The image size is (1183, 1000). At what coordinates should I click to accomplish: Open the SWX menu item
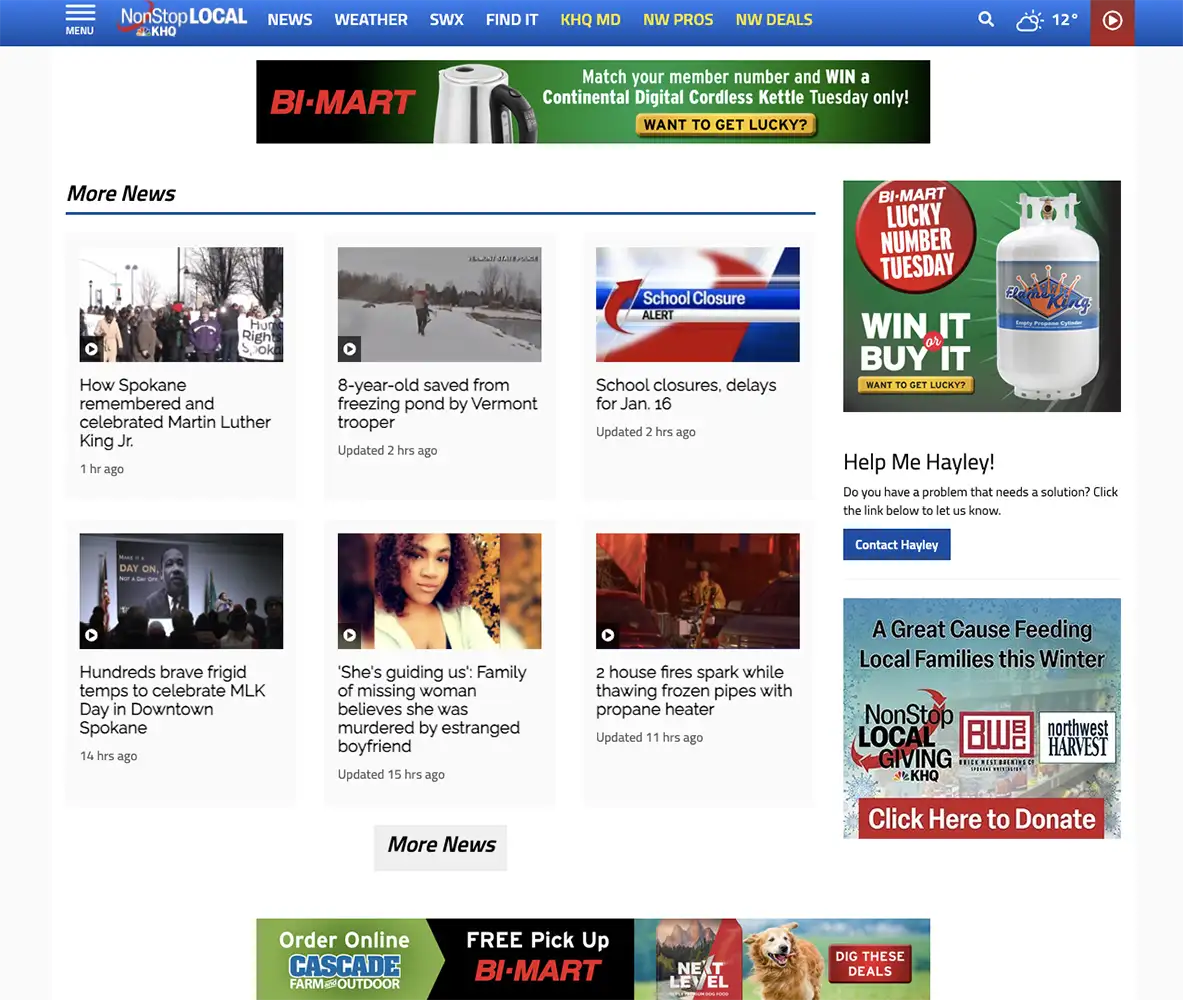click(447, 20)
